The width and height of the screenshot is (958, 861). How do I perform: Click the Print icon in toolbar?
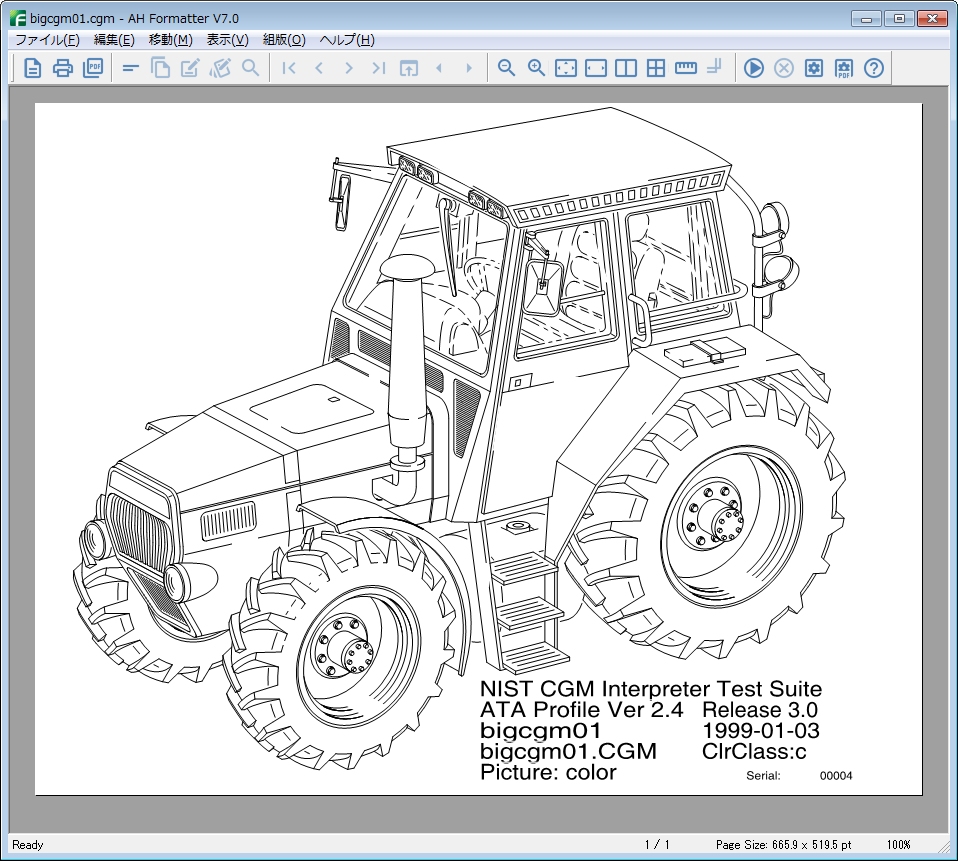pos(63,68)
